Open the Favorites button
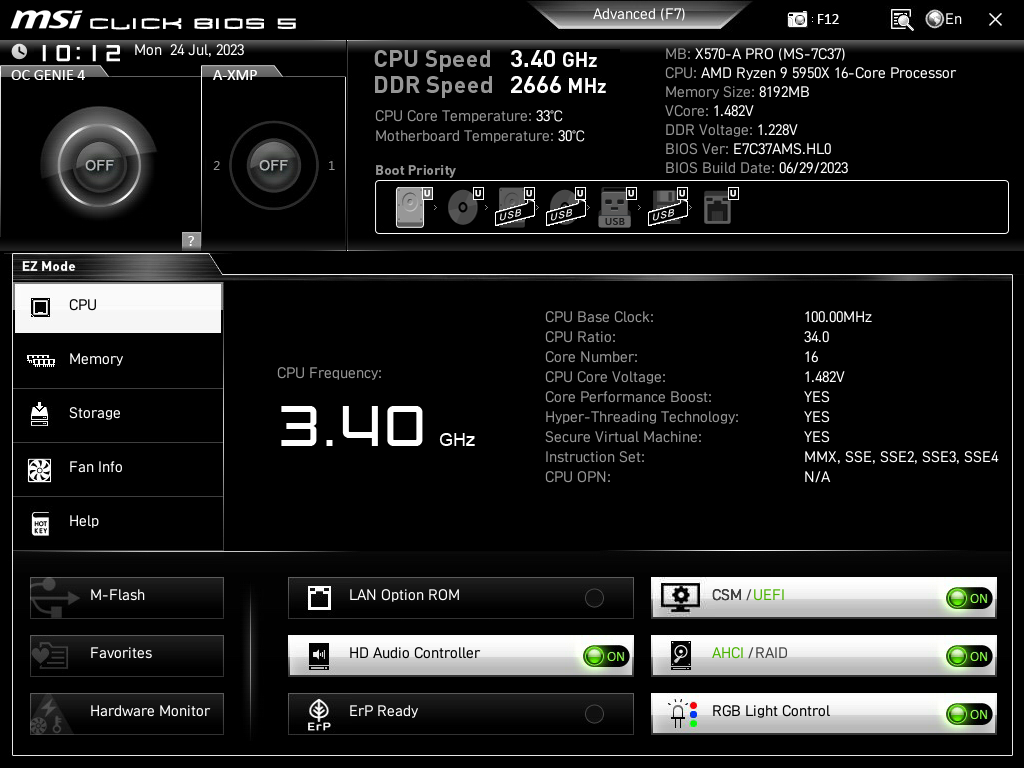The width and height of the screenshot is (1024, 768). coord(127,656)
